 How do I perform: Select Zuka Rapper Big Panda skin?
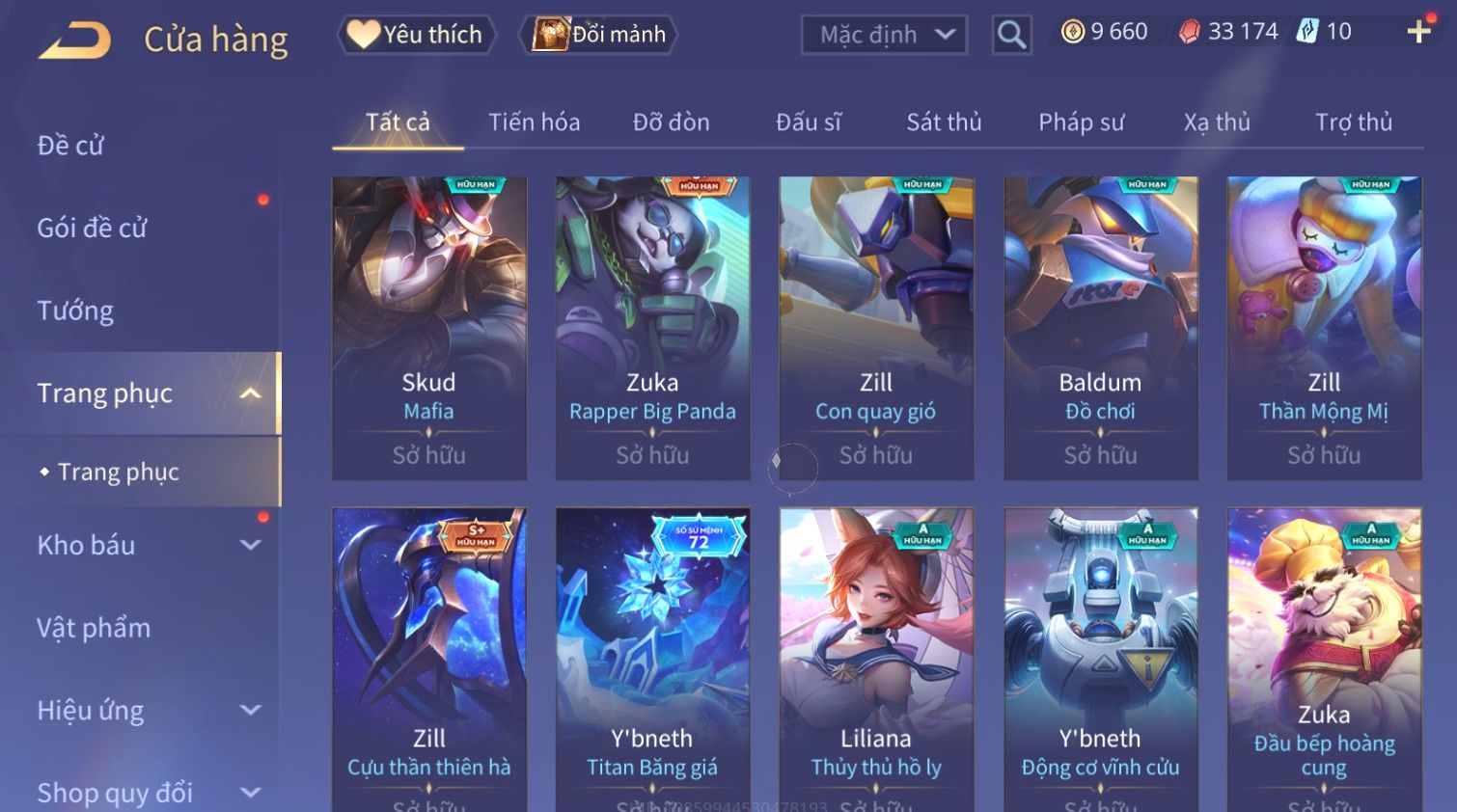(652, 328)
